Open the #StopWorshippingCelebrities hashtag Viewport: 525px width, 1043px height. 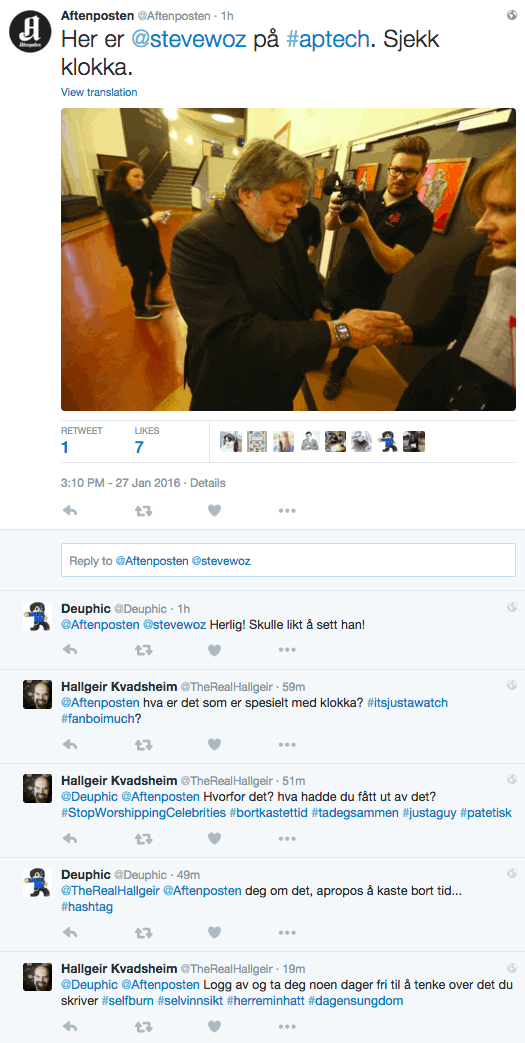[143, 813]
